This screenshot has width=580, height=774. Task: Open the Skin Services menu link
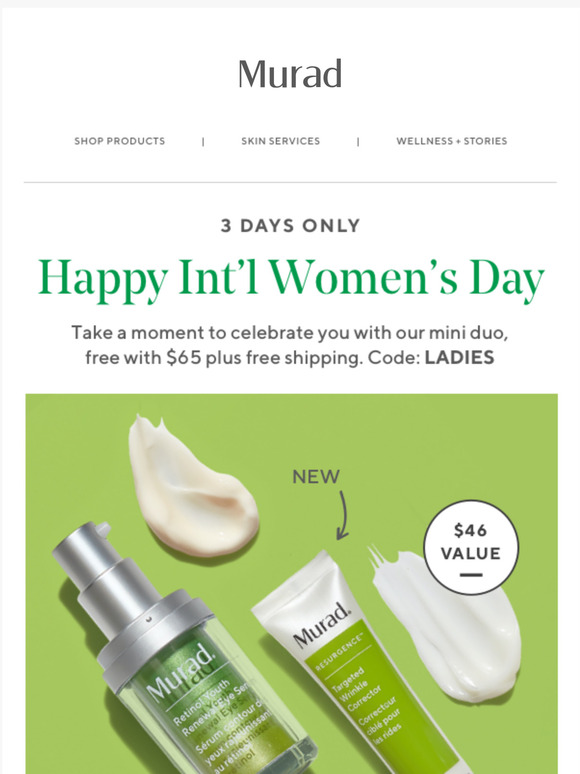[x=280, y=141]
